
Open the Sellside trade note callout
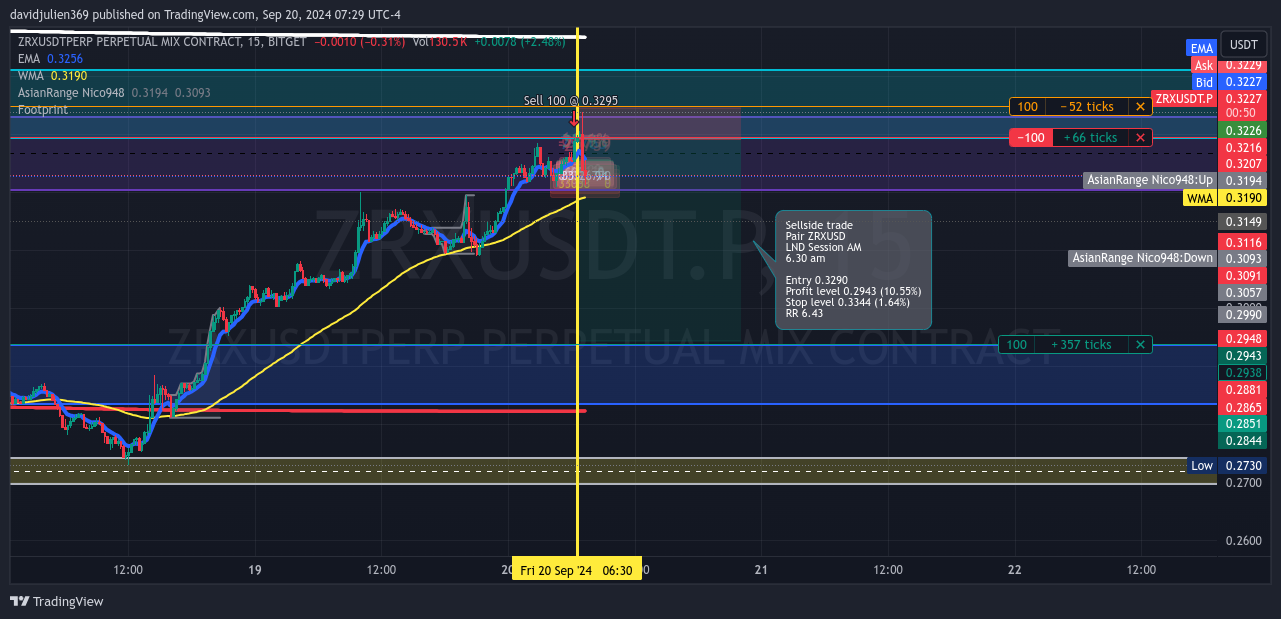tap(853, 270)
